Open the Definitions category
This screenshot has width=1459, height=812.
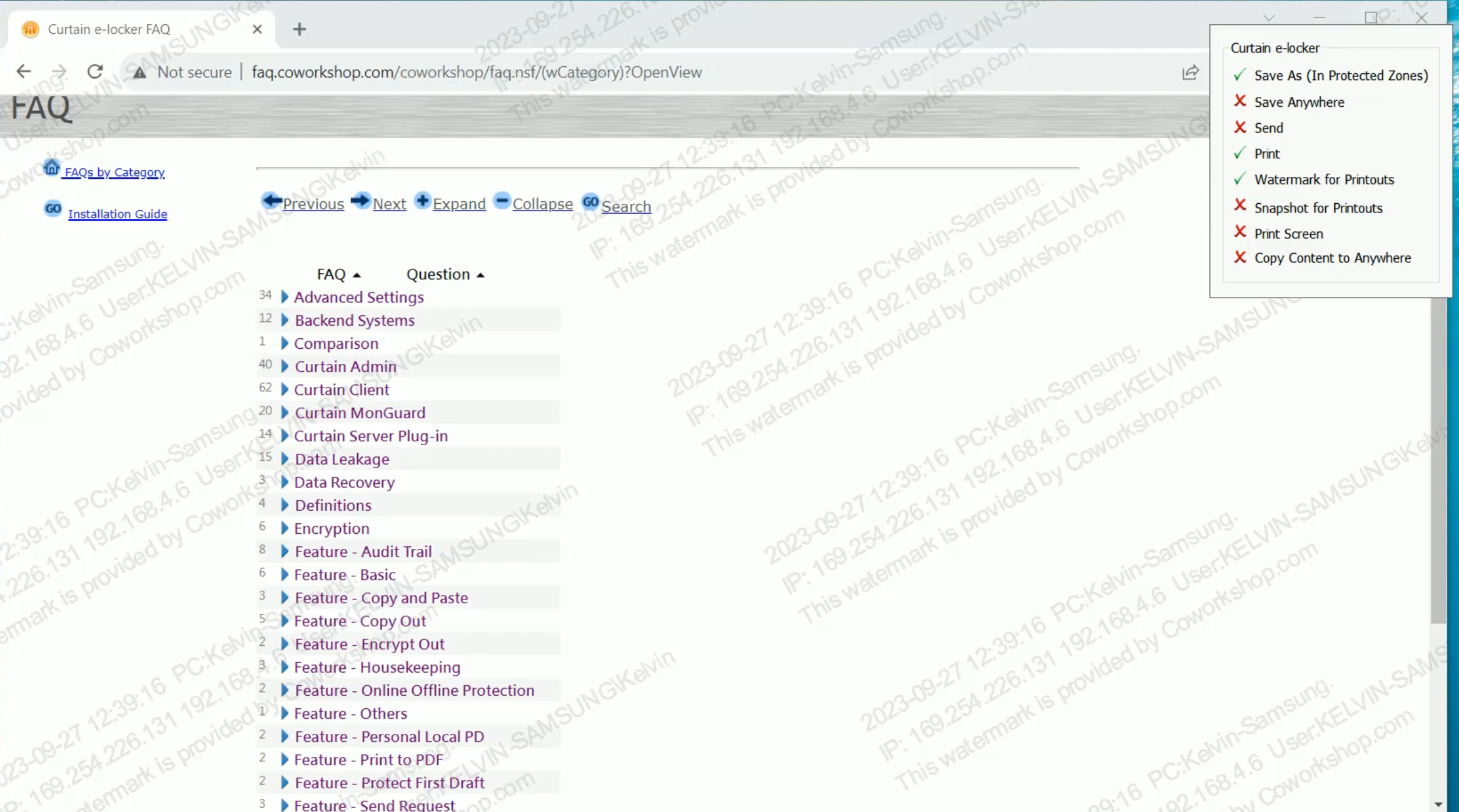(333, 505)
